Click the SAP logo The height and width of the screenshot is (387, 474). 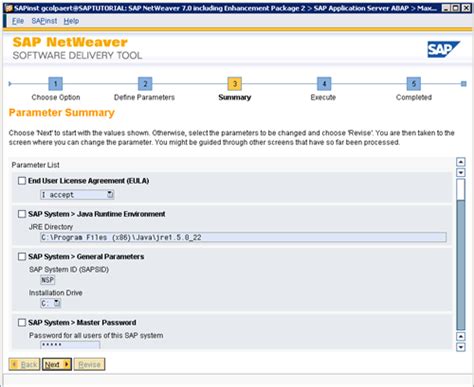tap(444, 49)
